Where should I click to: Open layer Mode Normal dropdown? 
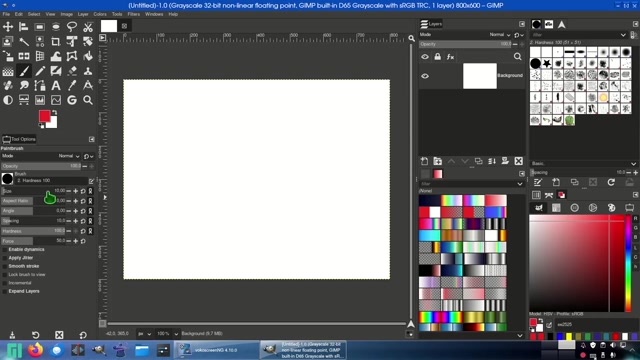click(500, 35)
